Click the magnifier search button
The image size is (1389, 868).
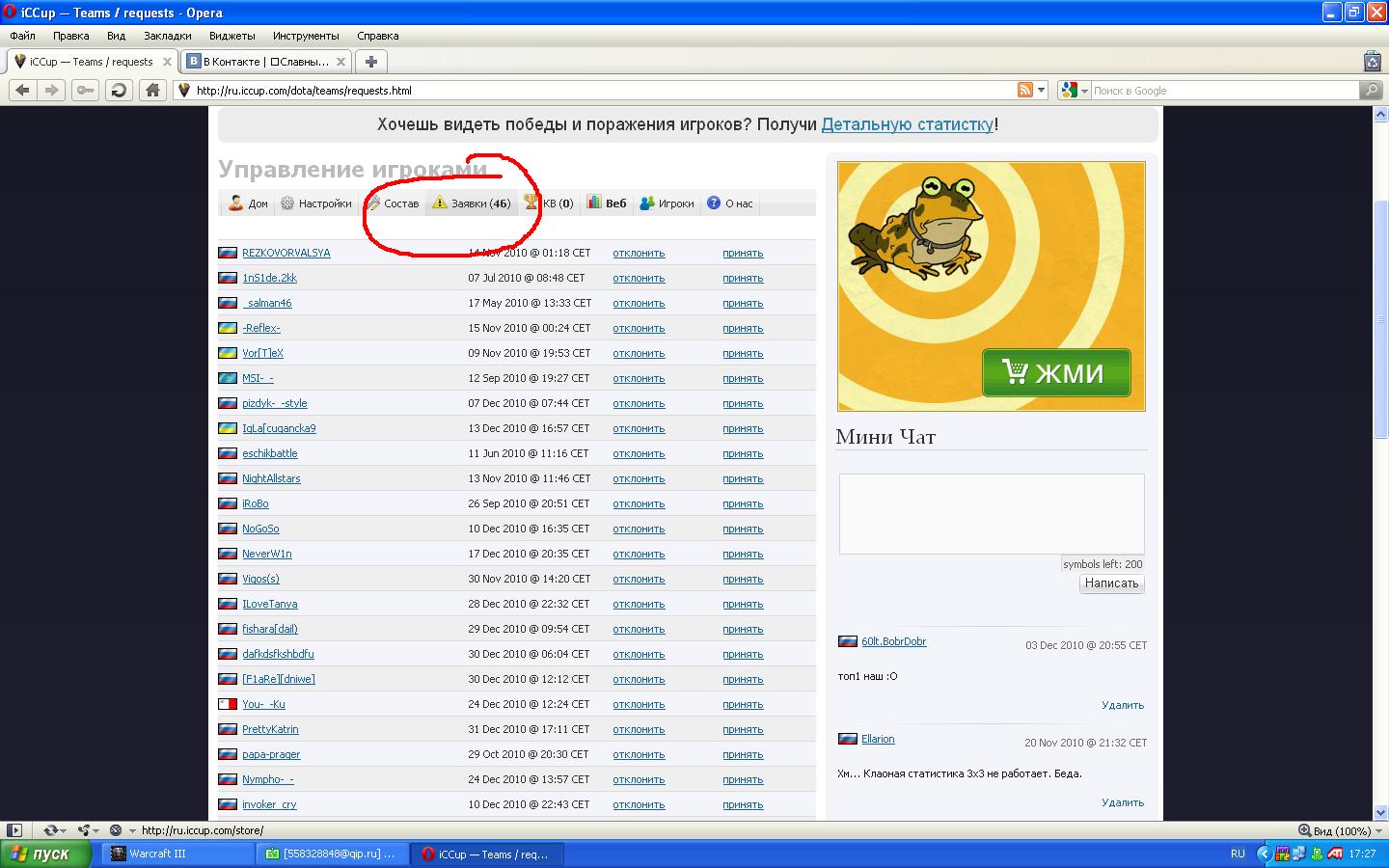click(x=1371, y=90)
